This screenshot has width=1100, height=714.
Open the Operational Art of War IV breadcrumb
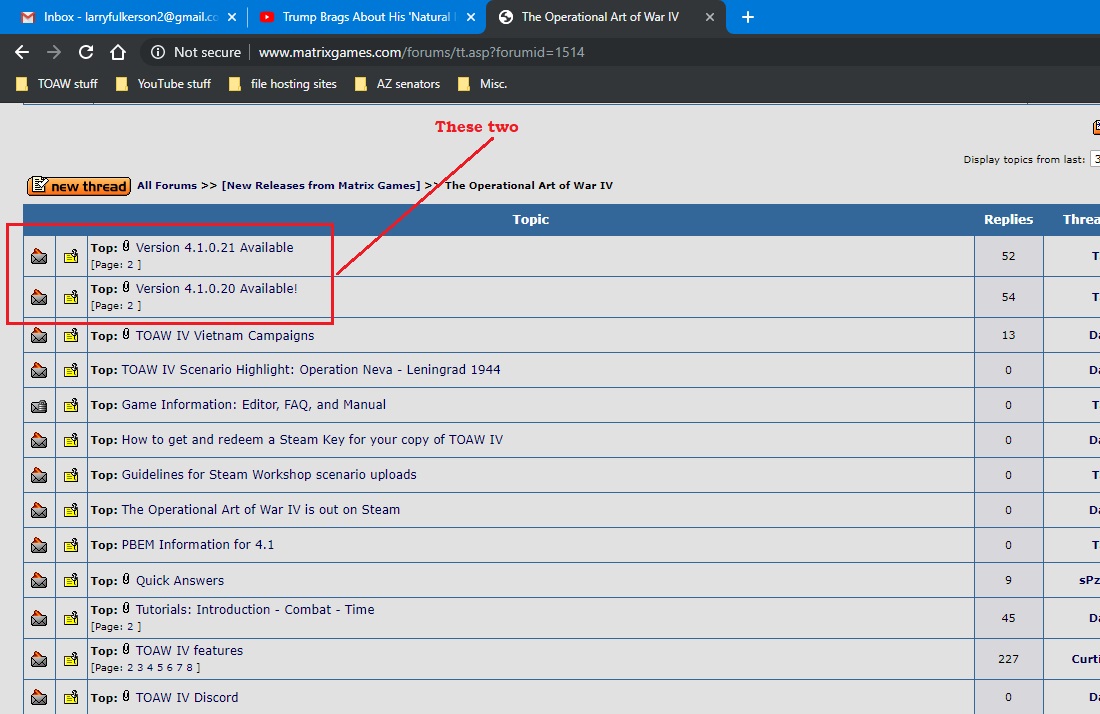[528, 185]
